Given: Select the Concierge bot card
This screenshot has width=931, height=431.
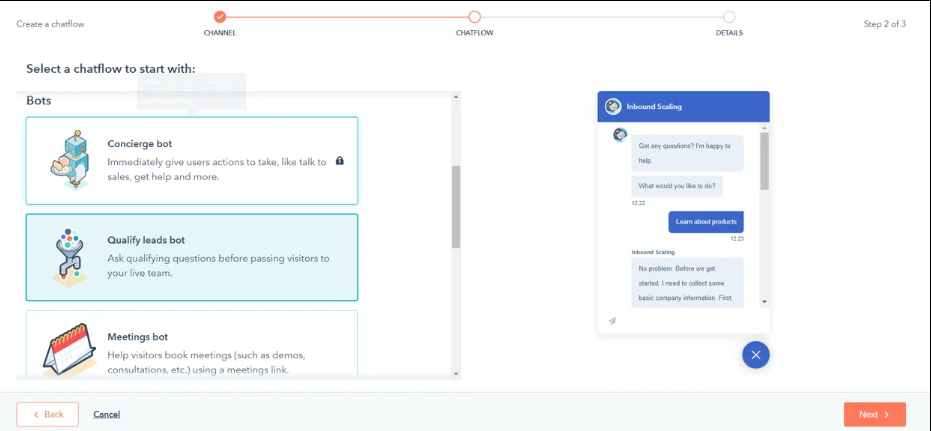Looking at the screenshot, I should tap(192, 161).
